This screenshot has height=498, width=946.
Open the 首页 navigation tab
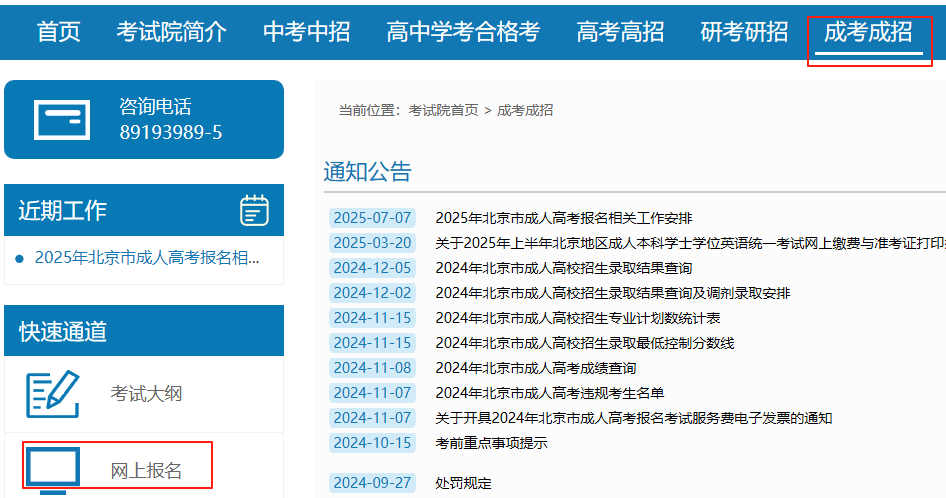click(x=59, y=32)
